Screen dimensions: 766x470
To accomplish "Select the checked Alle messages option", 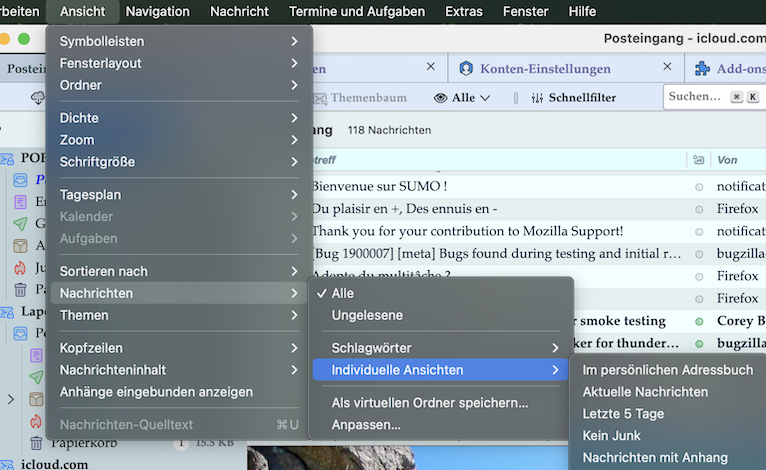I will tap(343, 293).
